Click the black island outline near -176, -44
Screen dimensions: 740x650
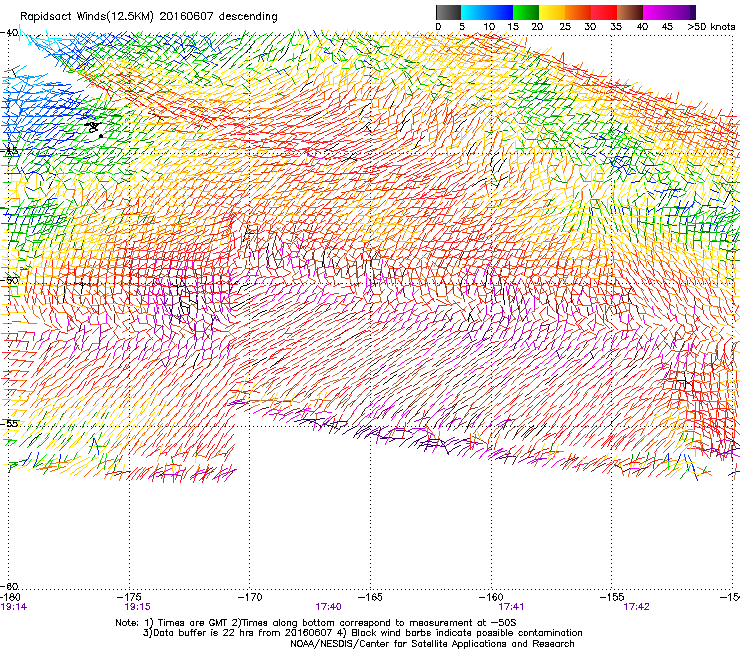pyautogui.click(x=94, y=127)
